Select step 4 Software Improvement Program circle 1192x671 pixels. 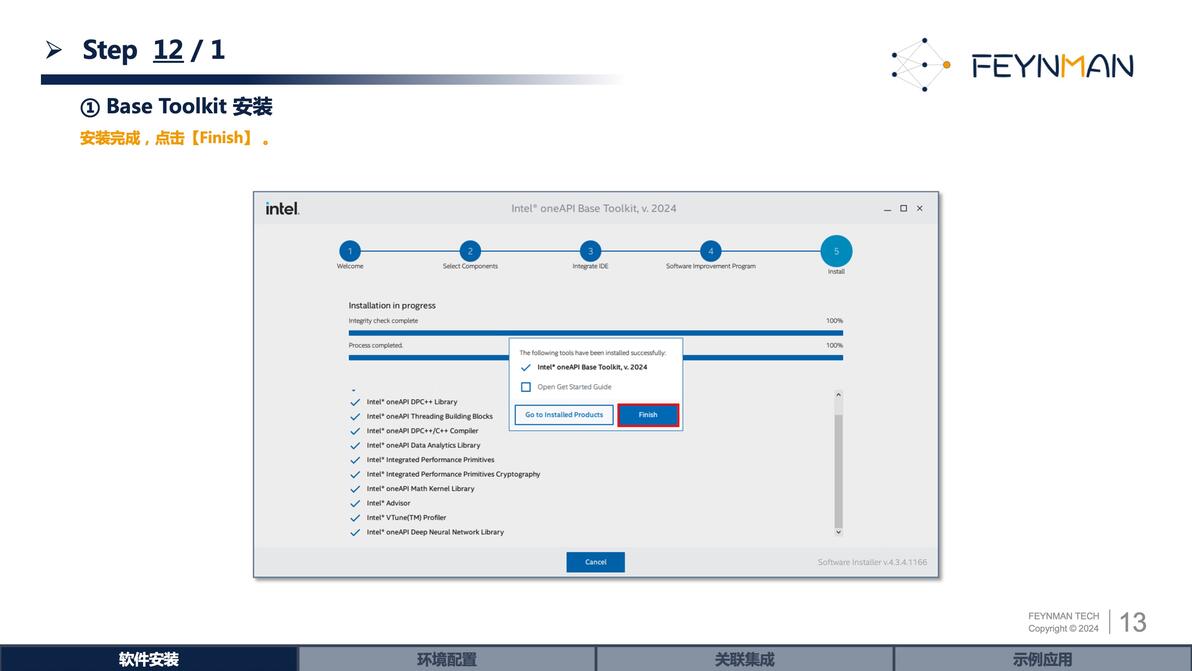pyautogui.click(x=711, y=251)
